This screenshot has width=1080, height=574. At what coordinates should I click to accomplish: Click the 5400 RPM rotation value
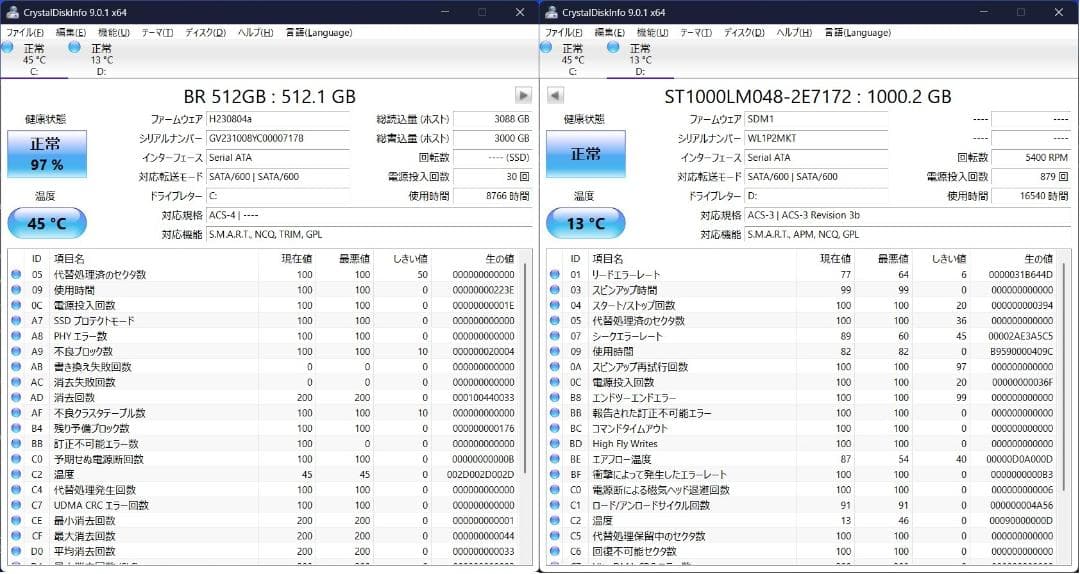tap(1031, 157)
